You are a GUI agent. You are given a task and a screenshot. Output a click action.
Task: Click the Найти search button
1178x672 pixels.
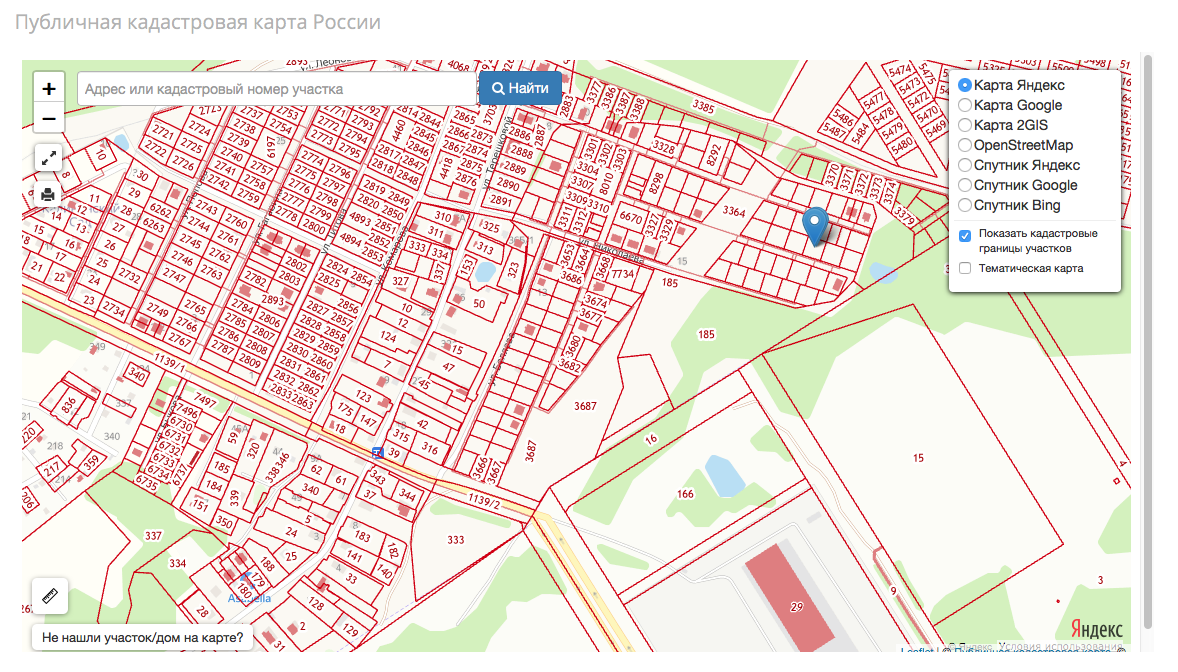(x=520, y=88)
